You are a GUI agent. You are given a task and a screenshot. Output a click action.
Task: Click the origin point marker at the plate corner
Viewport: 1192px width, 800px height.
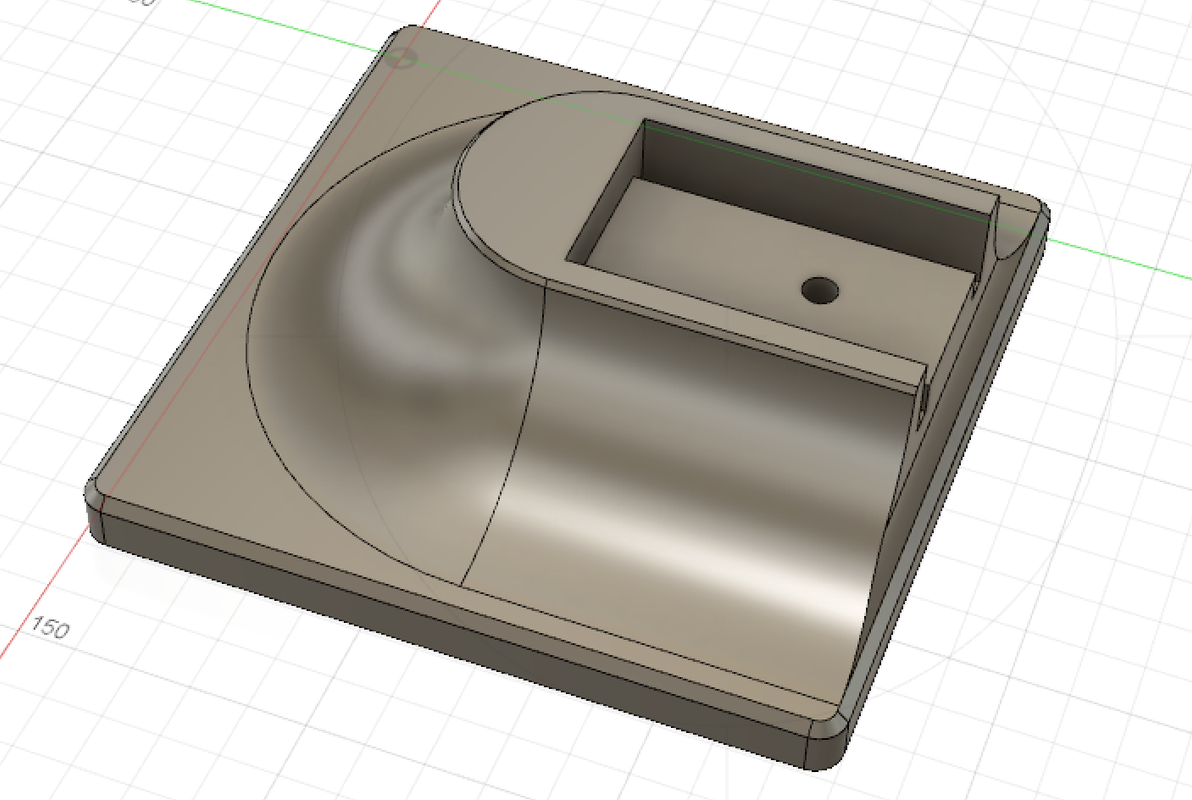tap(403, 57)
